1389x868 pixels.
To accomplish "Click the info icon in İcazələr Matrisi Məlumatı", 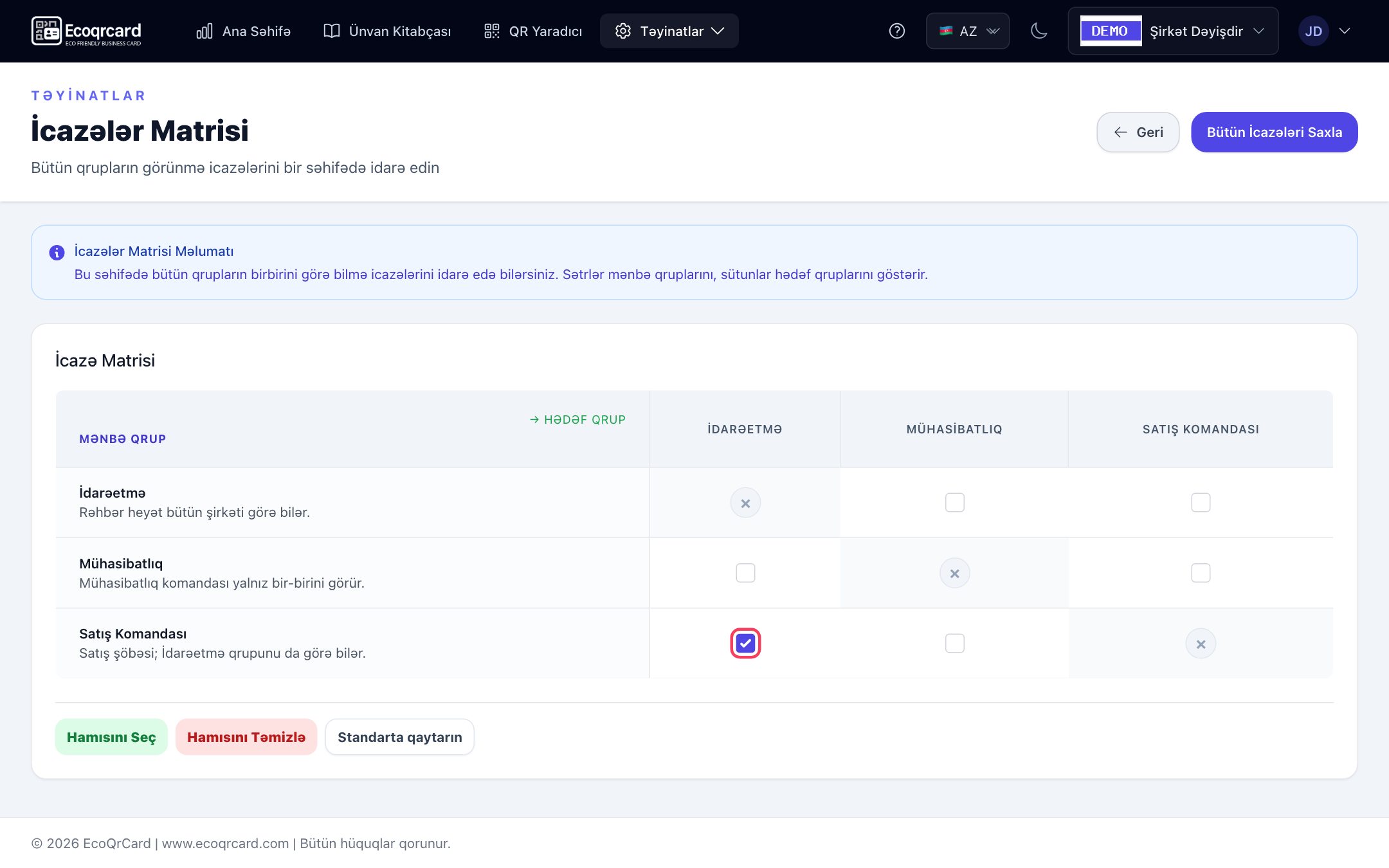I will pyautogui.click(x=57, y=253).
